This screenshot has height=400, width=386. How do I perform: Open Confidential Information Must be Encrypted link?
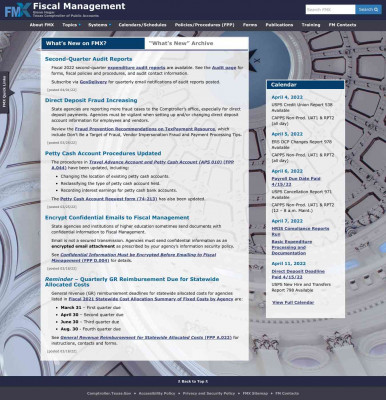coord(134,257)
